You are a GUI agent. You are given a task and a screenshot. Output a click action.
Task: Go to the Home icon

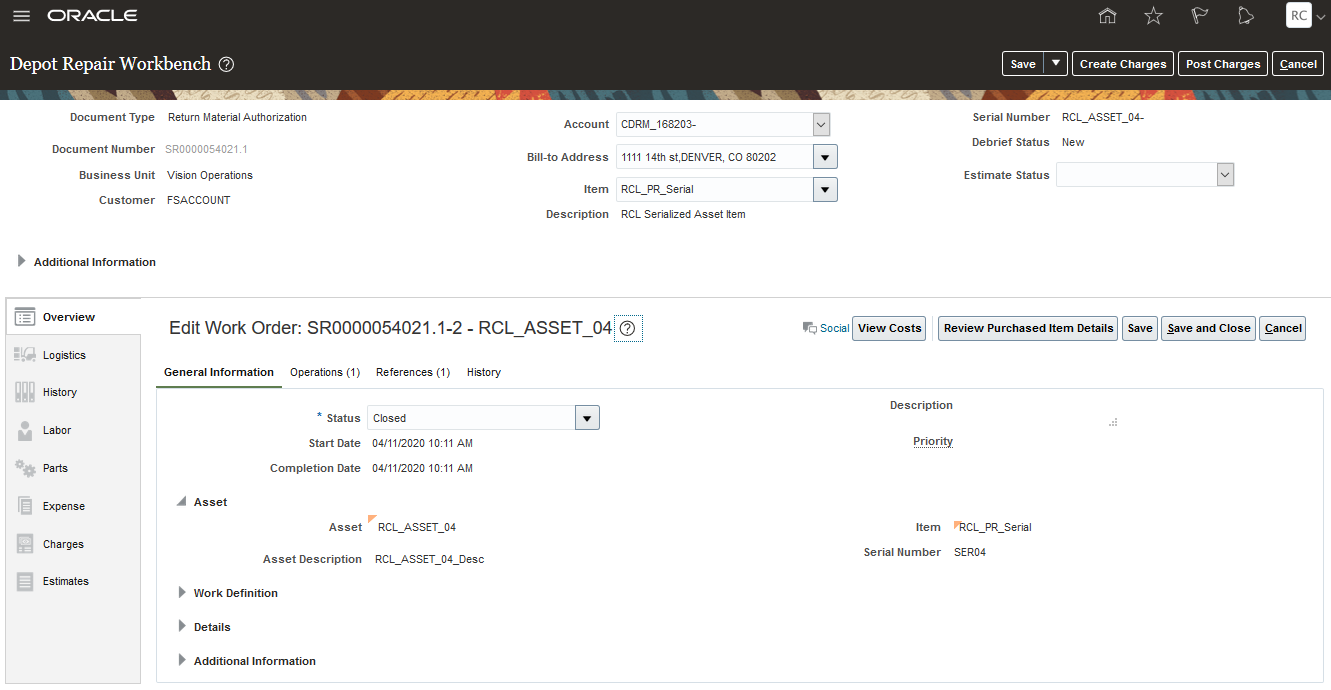1107,16
